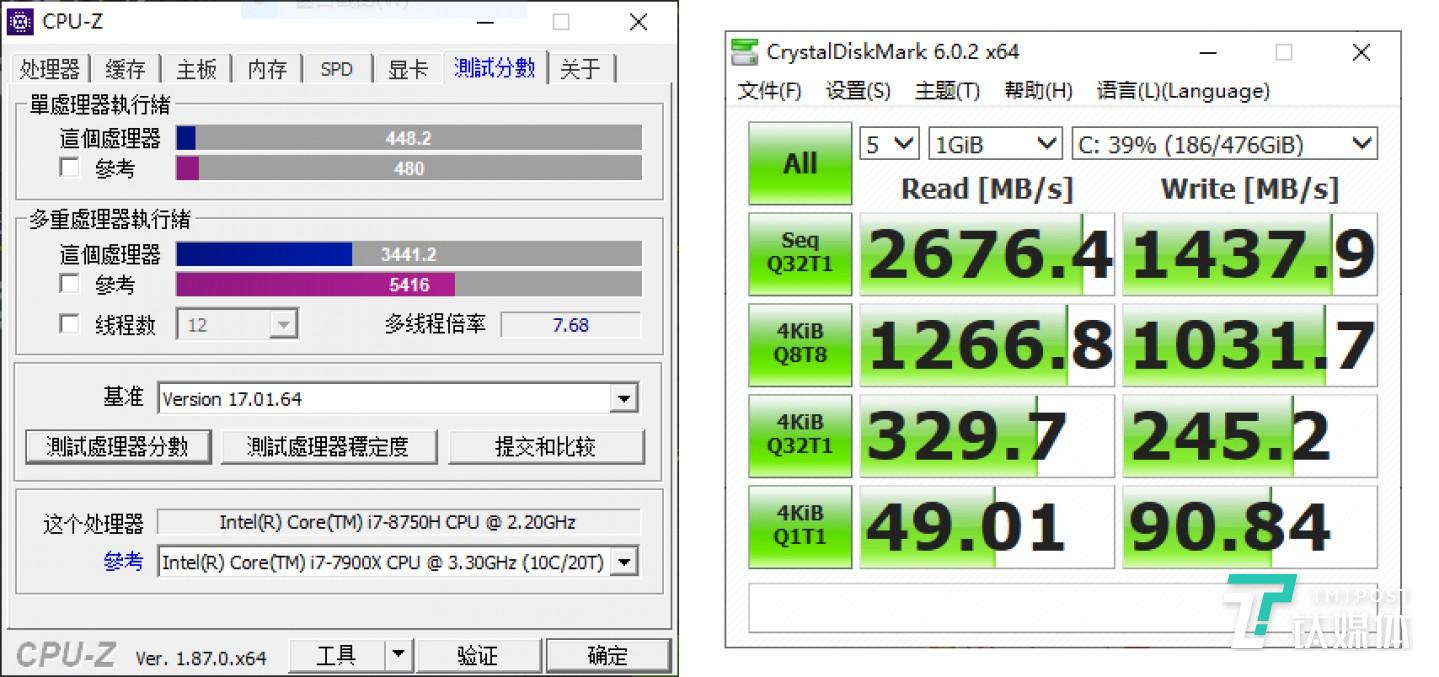The width and height of the screenshot is (1439, 677).
Task: Open 设置(S) menu
Action: click(x=858, y=91)
